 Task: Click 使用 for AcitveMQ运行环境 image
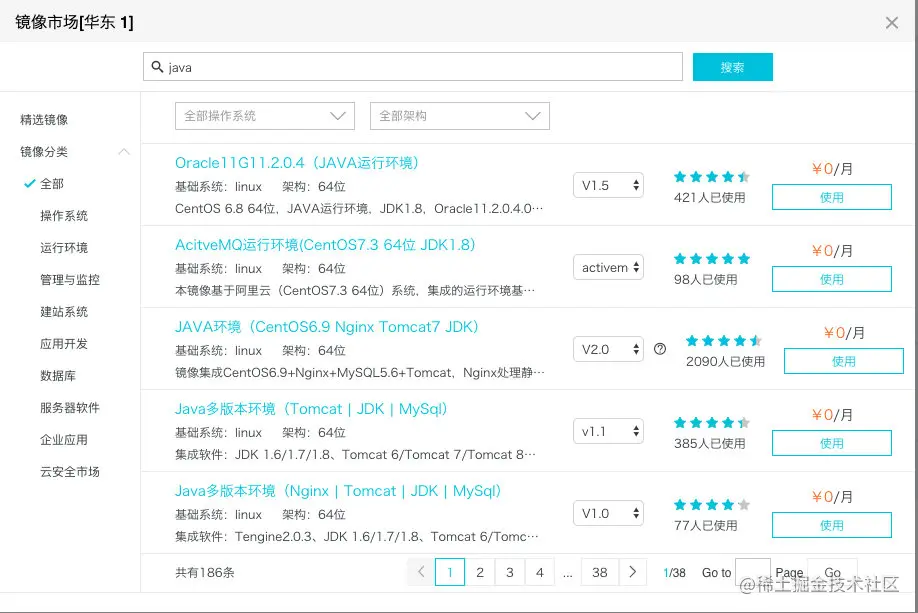point(831,279)
